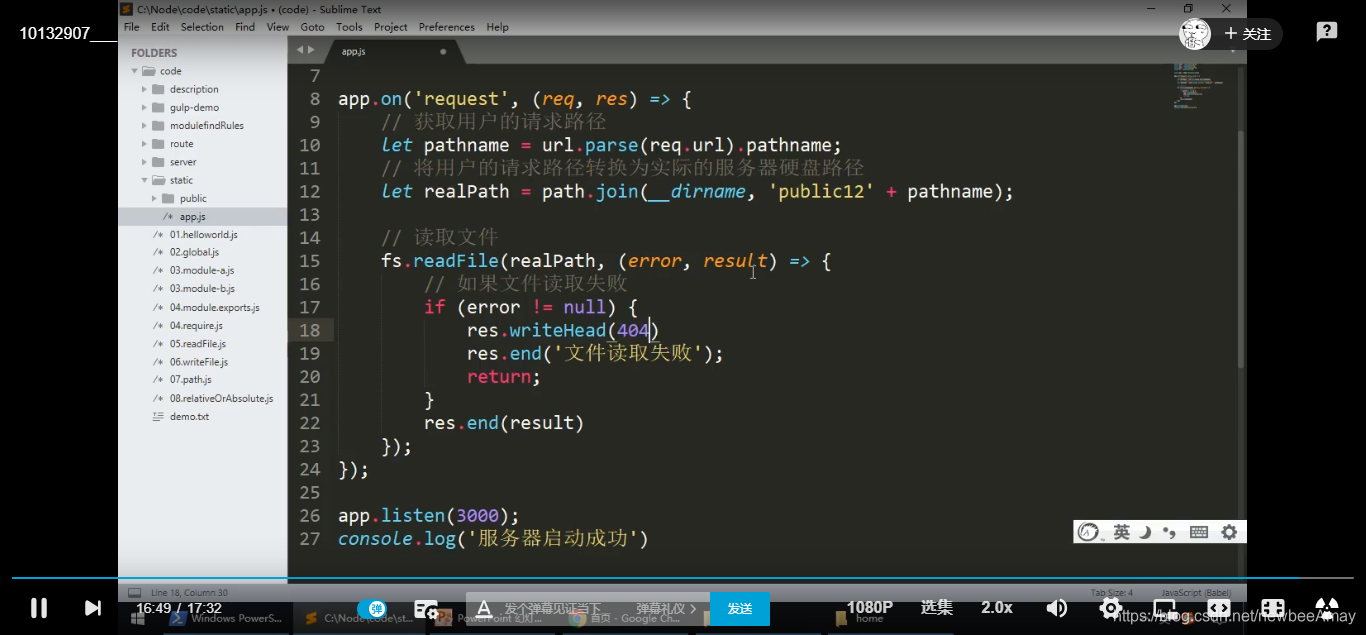Switch to wide screen mode

tap(1219, 608)
